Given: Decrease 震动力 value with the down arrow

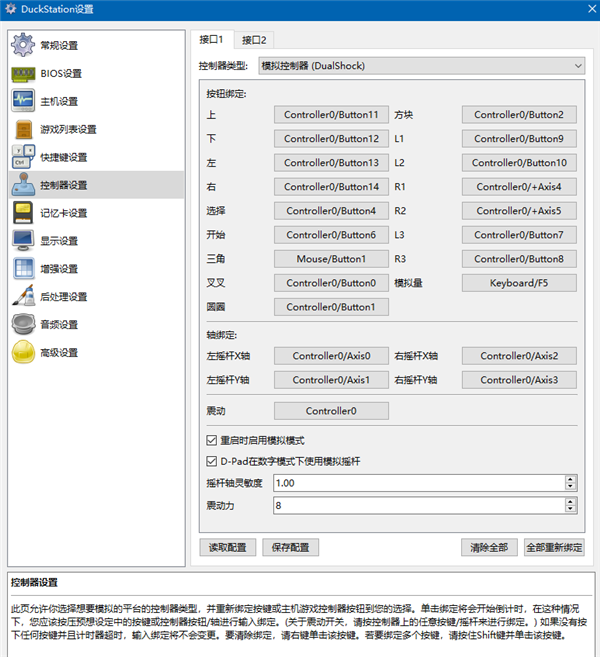Looking at the screenshot, I should [570, 509].
